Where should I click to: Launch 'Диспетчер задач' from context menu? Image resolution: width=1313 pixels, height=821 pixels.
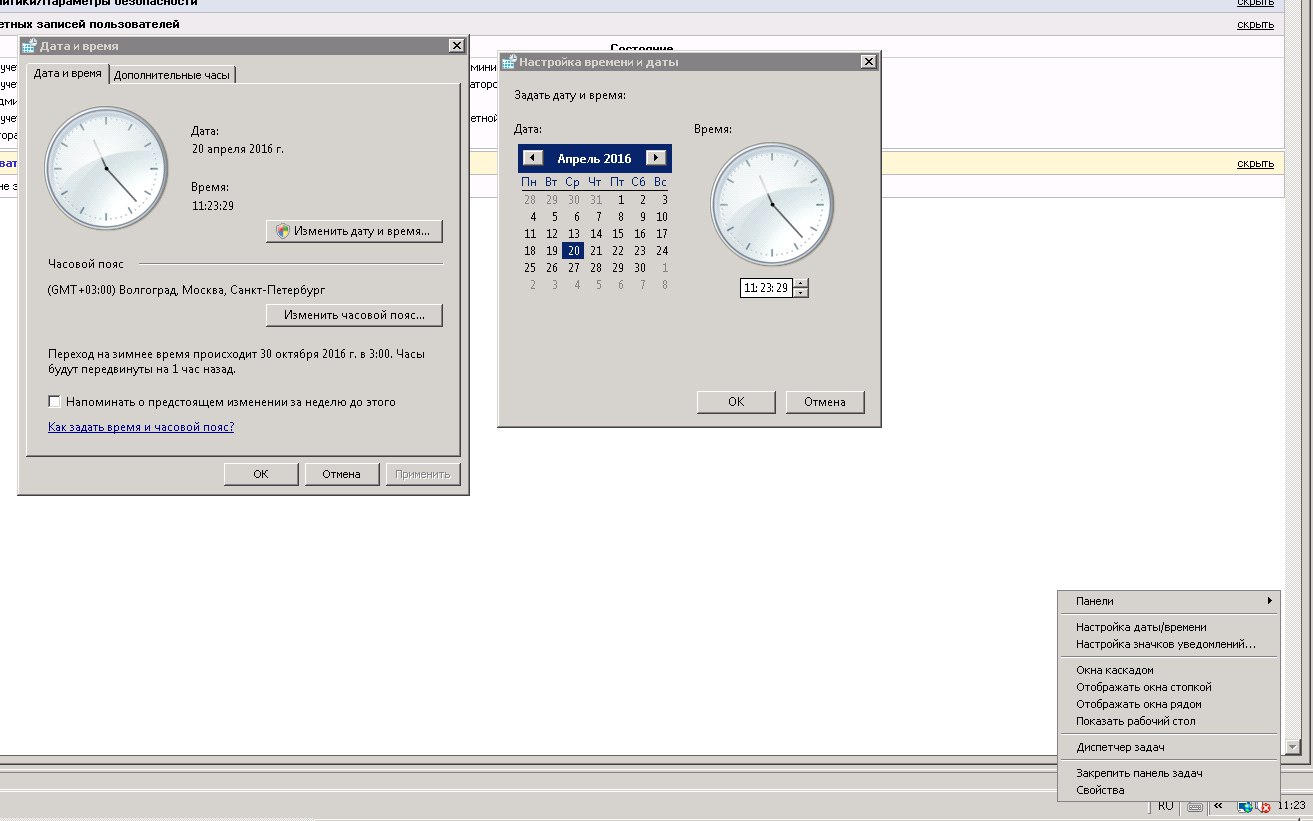[x=1168, y=747]
